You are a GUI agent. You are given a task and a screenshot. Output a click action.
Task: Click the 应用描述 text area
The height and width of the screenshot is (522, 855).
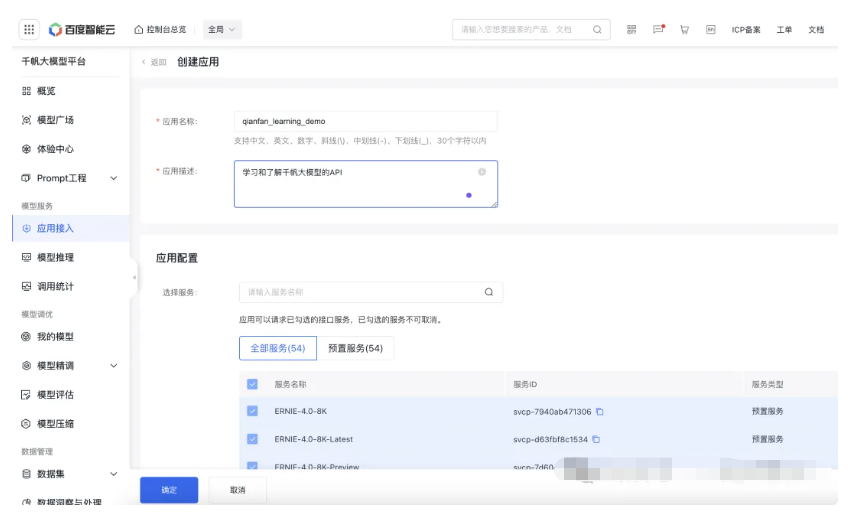point(365,184)
